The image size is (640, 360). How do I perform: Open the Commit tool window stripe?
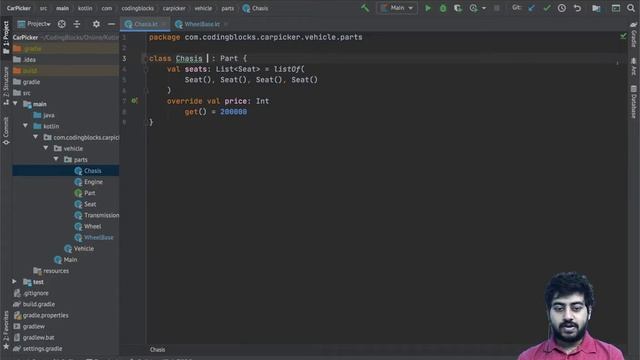click(6, 131)
